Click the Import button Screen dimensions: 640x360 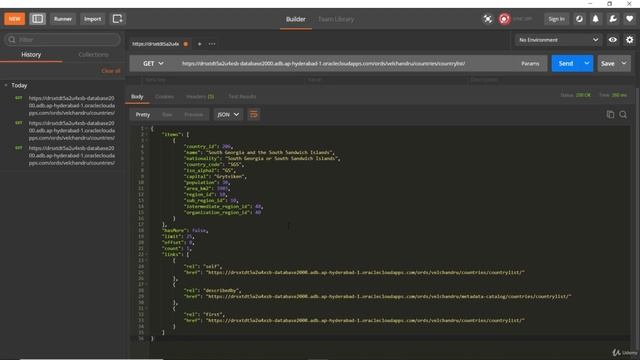click(93, 19)
